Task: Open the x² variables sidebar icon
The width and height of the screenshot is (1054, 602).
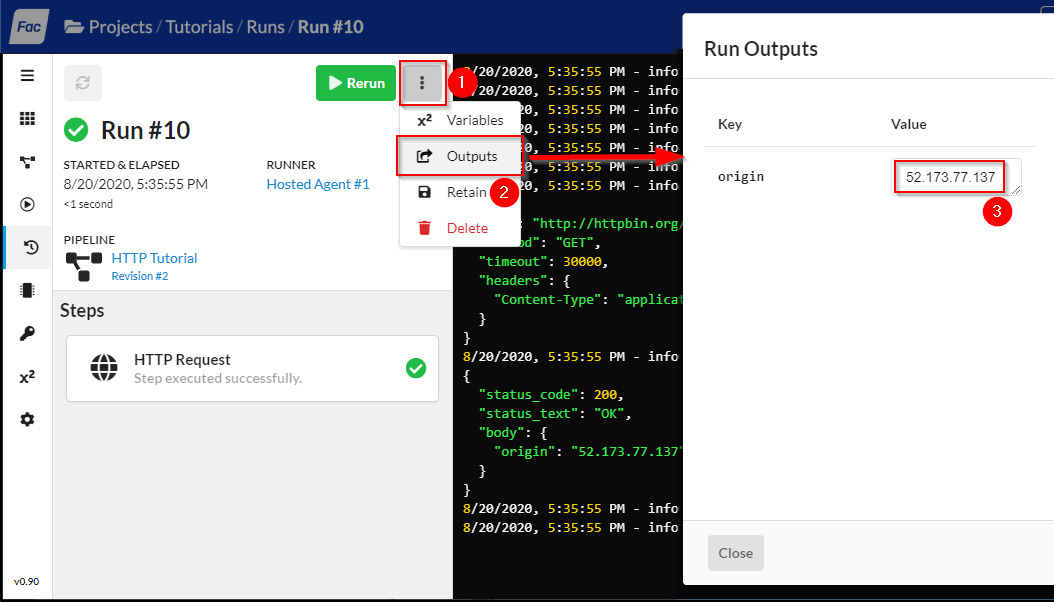Action: (x=27, y=377)
